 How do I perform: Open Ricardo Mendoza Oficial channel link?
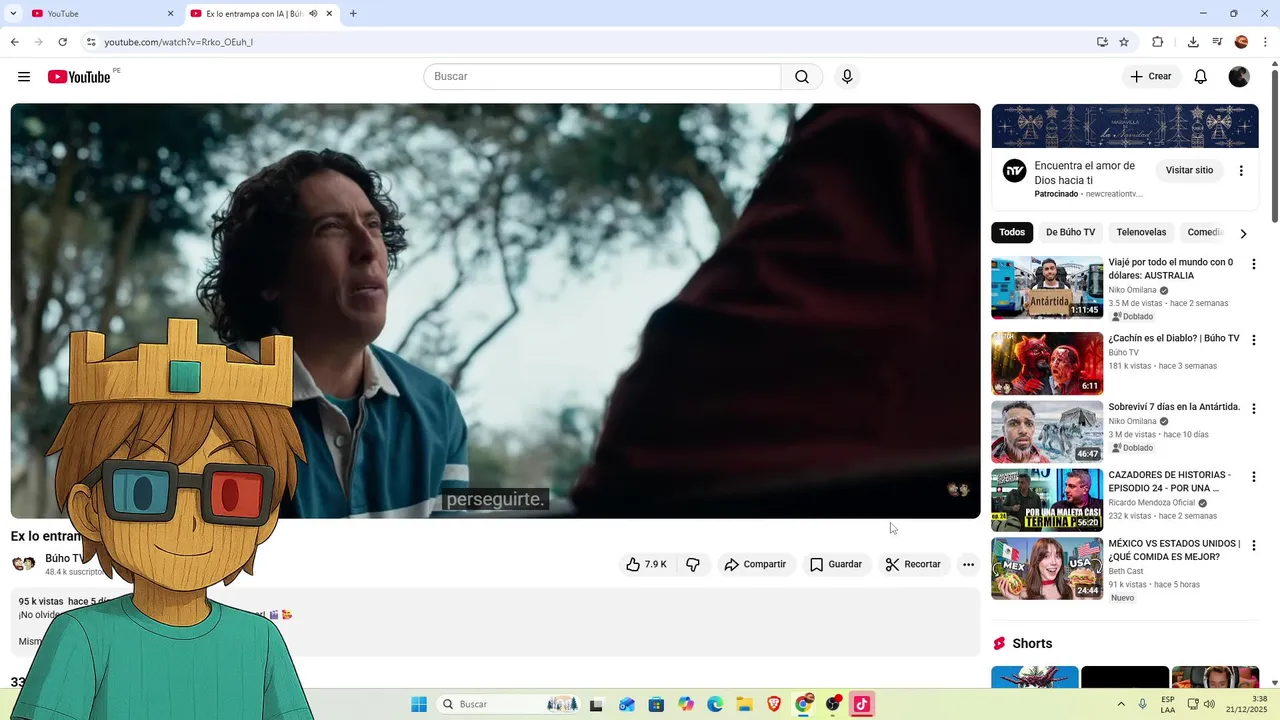tap(1151, 503)
